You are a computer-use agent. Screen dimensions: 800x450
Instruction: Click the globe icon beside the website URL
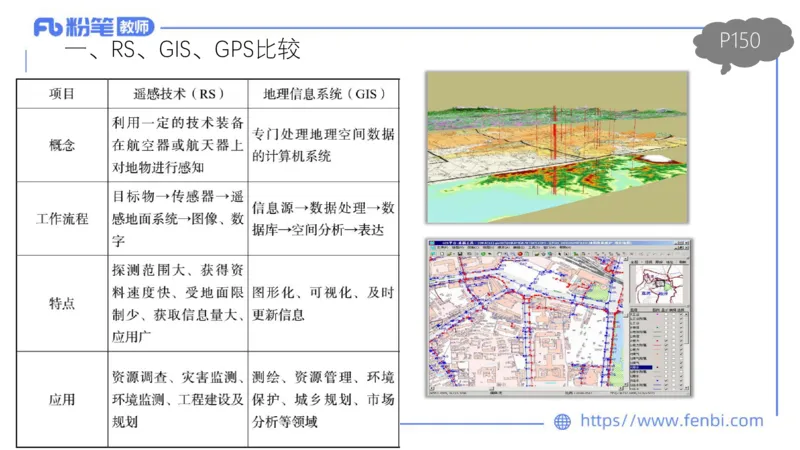tap(562, 421)
